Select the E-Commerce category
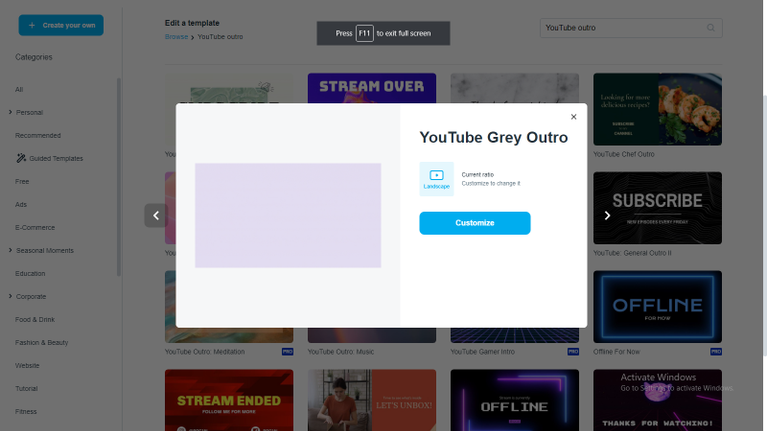 pos(35,227)
